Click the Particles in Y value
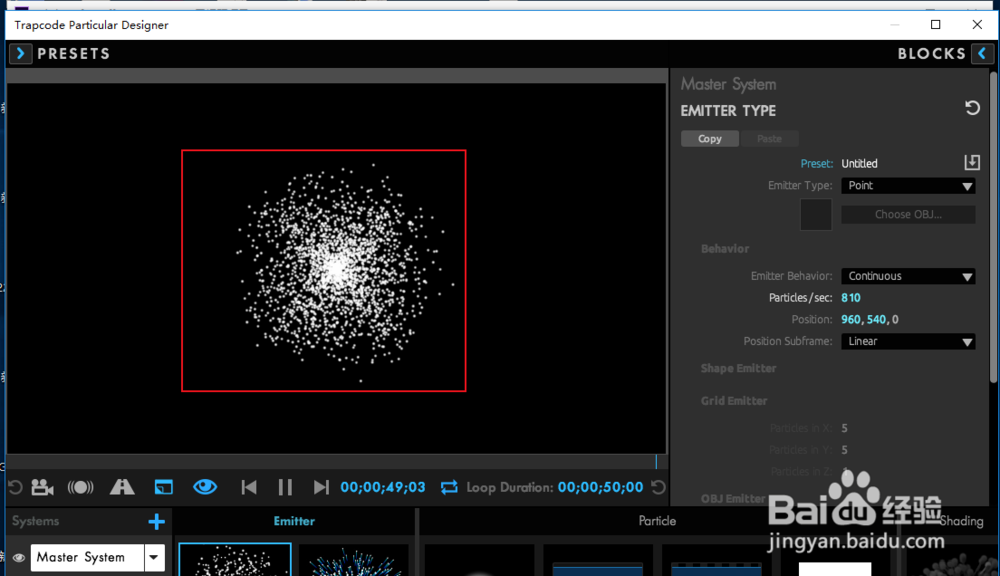Screen dimensions: 1000x576 click(x=844, y=450)
